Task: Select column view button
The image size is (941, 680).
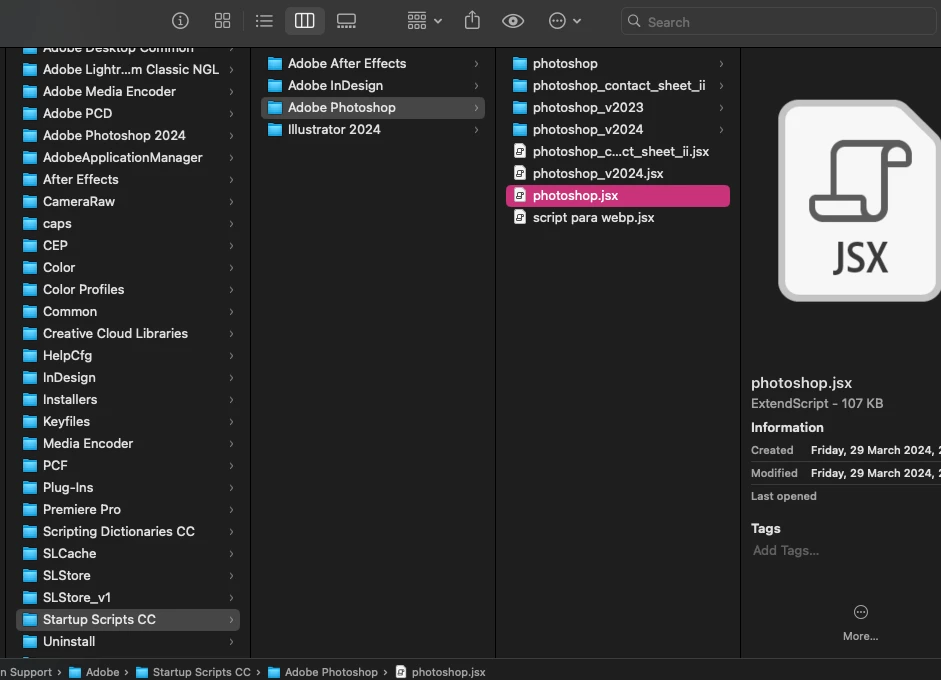Action: pos(304,21)
